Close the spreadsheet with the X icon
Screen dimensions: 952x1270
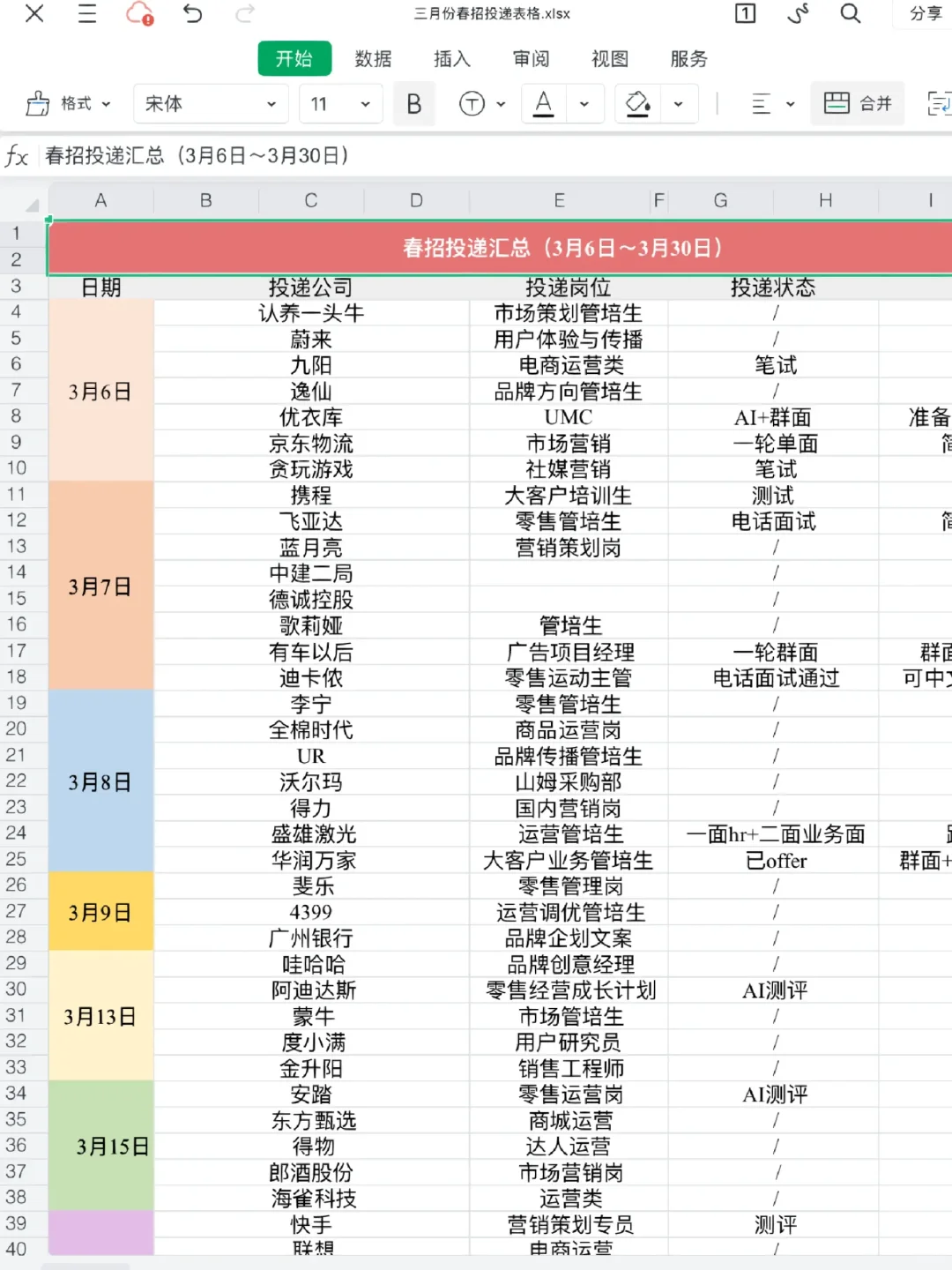[x=34, y=13]
